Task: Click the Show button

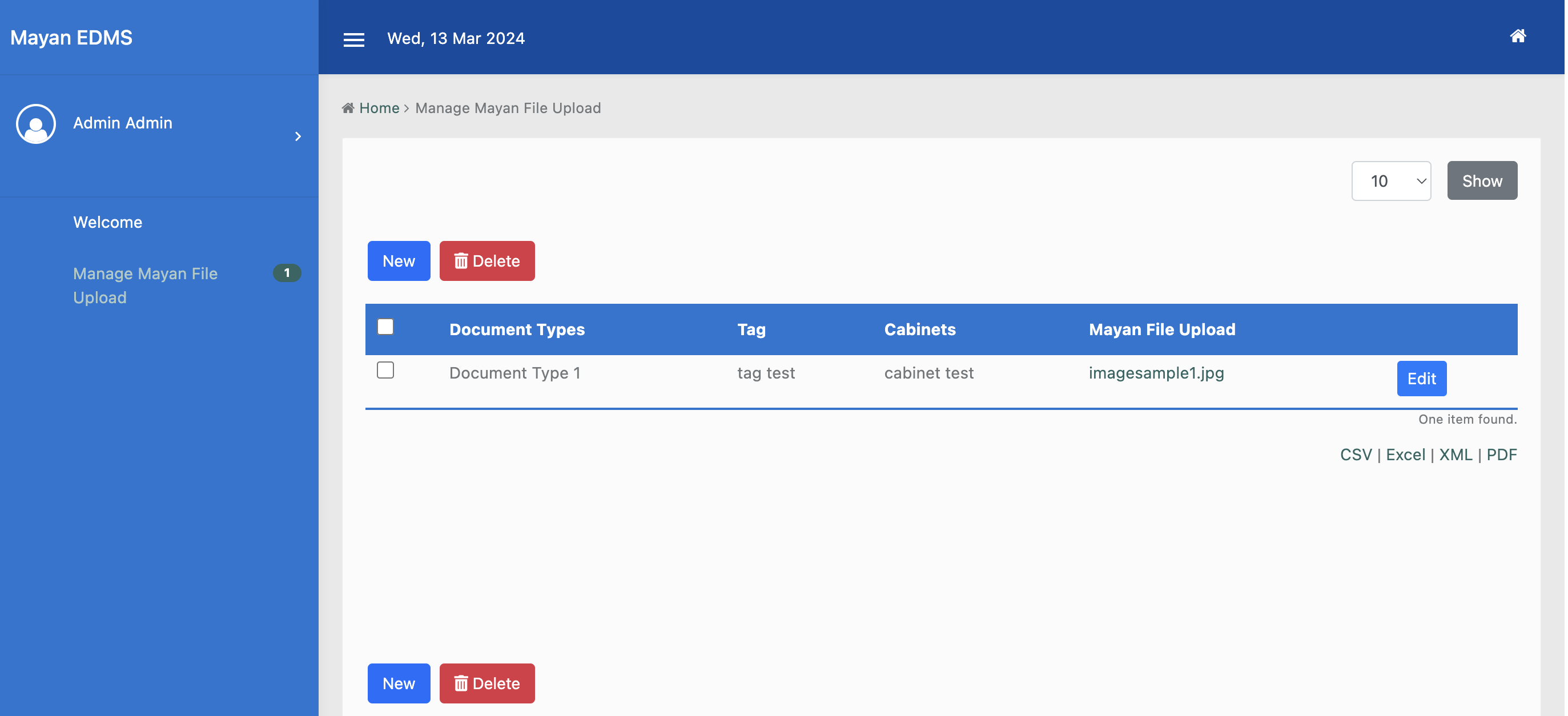Action: tap(1482, 181)
